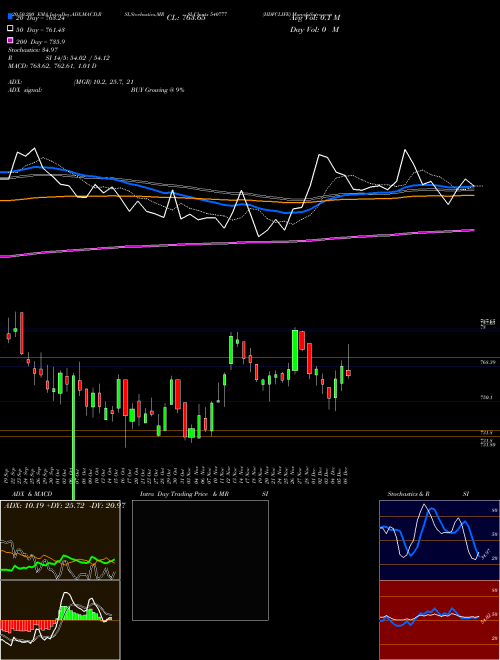Open the empty intraday trading price panel
The height and width of the screenshot is (660, 500).
click(x=200, y=560)
